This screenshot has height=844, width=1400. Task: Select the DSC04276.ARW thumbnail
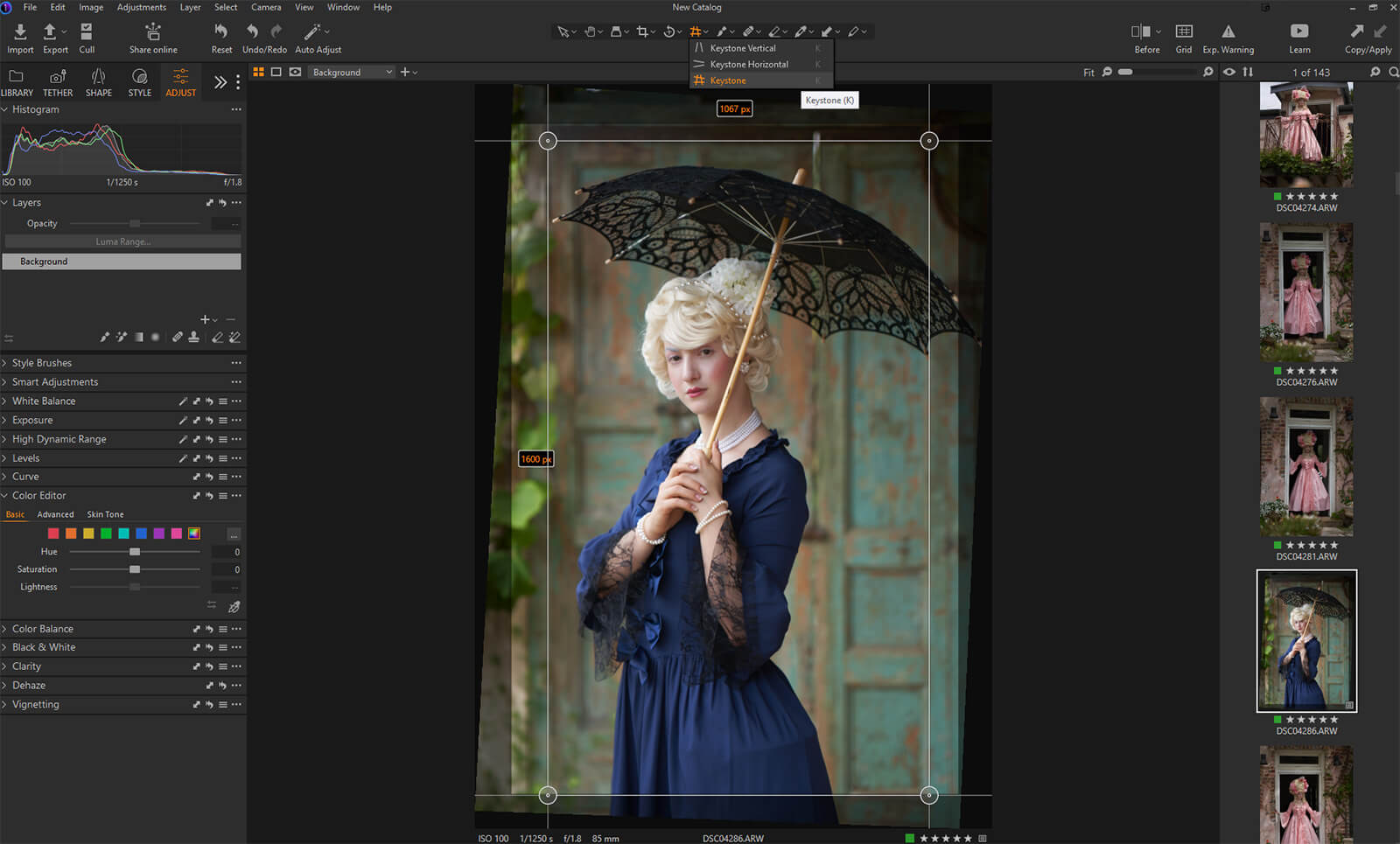1305,293
